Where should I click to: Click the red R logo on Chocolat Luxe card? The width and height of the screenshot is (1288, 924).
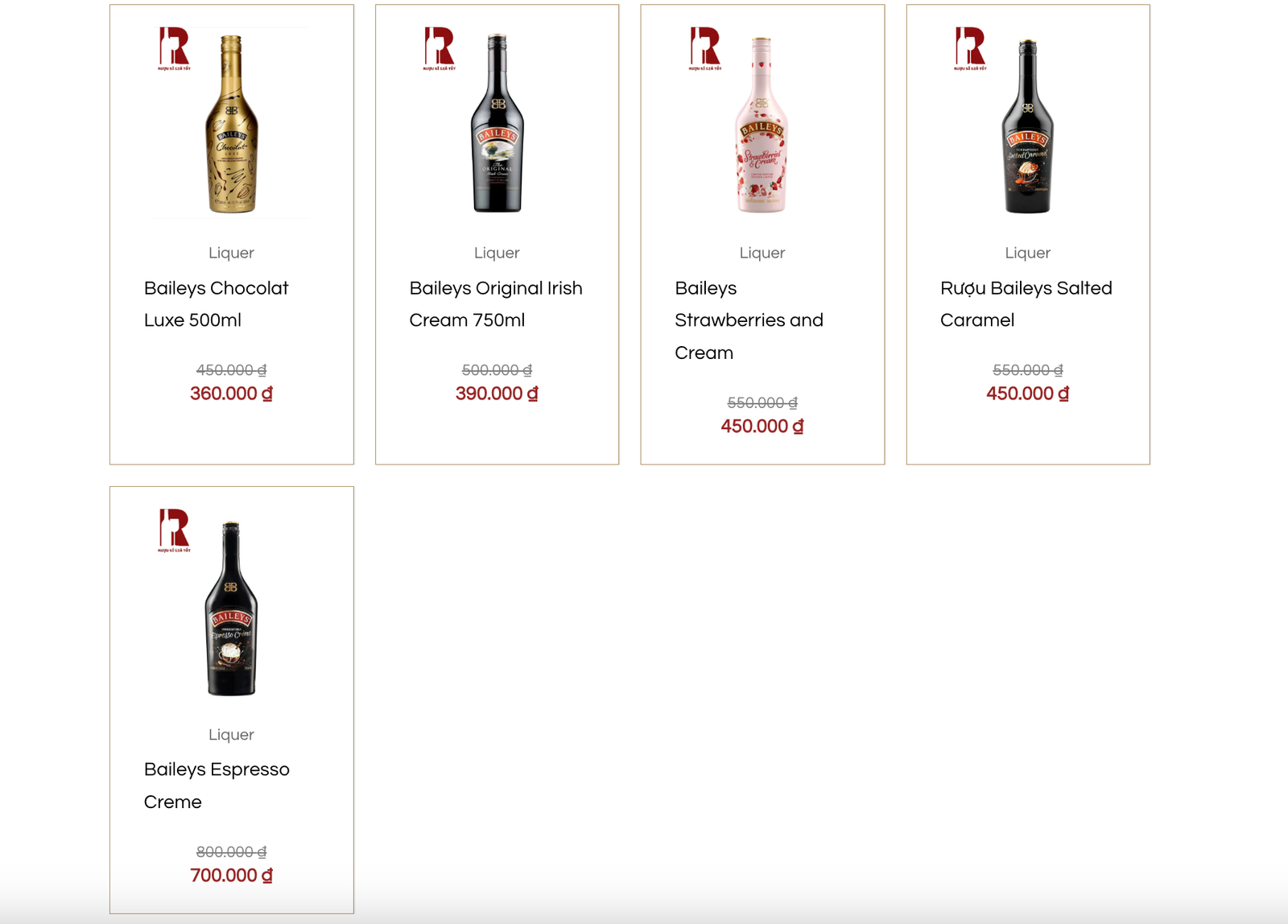[x=174, y=48]
